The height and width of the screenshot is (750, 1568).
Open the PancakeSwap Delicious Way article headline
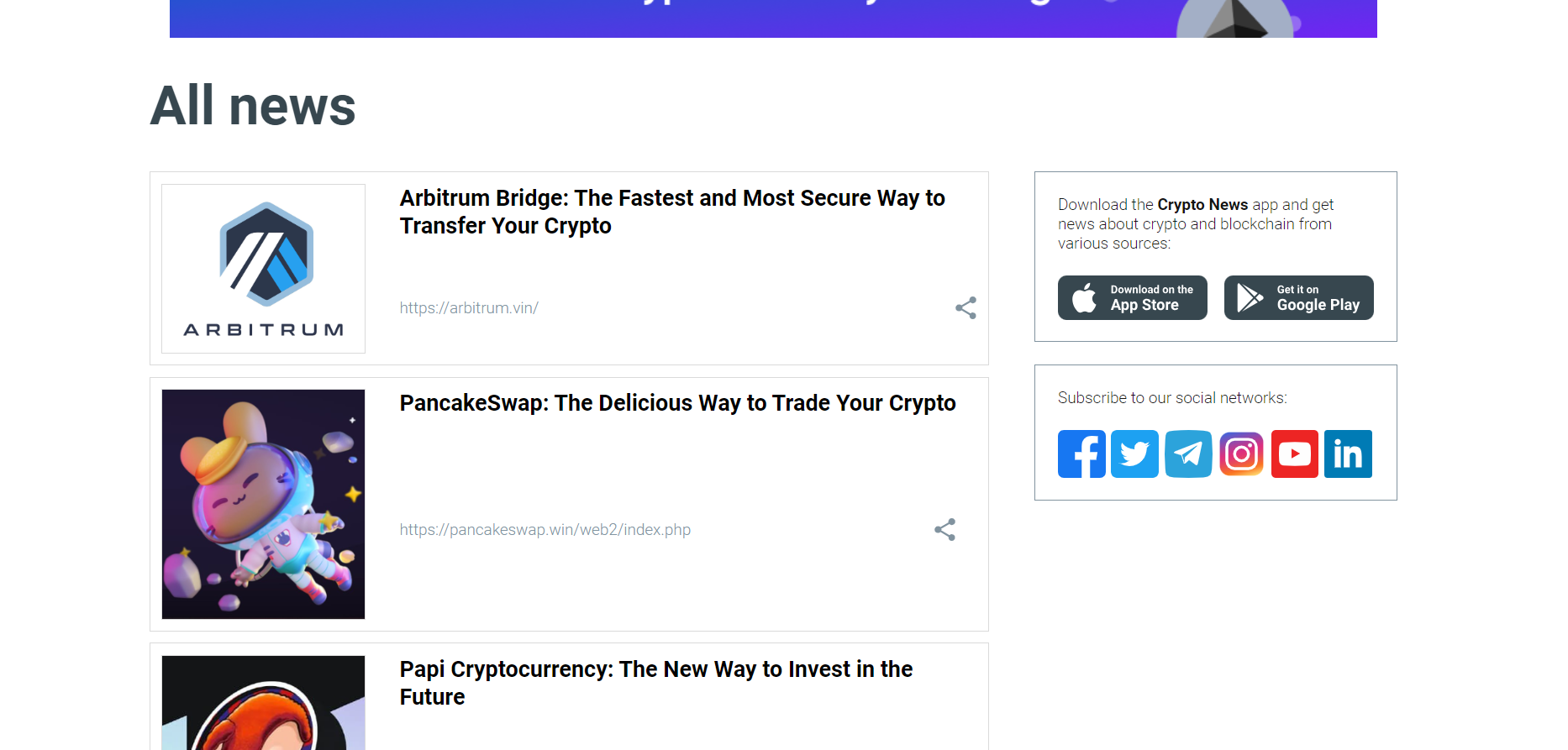coord(677,403)
